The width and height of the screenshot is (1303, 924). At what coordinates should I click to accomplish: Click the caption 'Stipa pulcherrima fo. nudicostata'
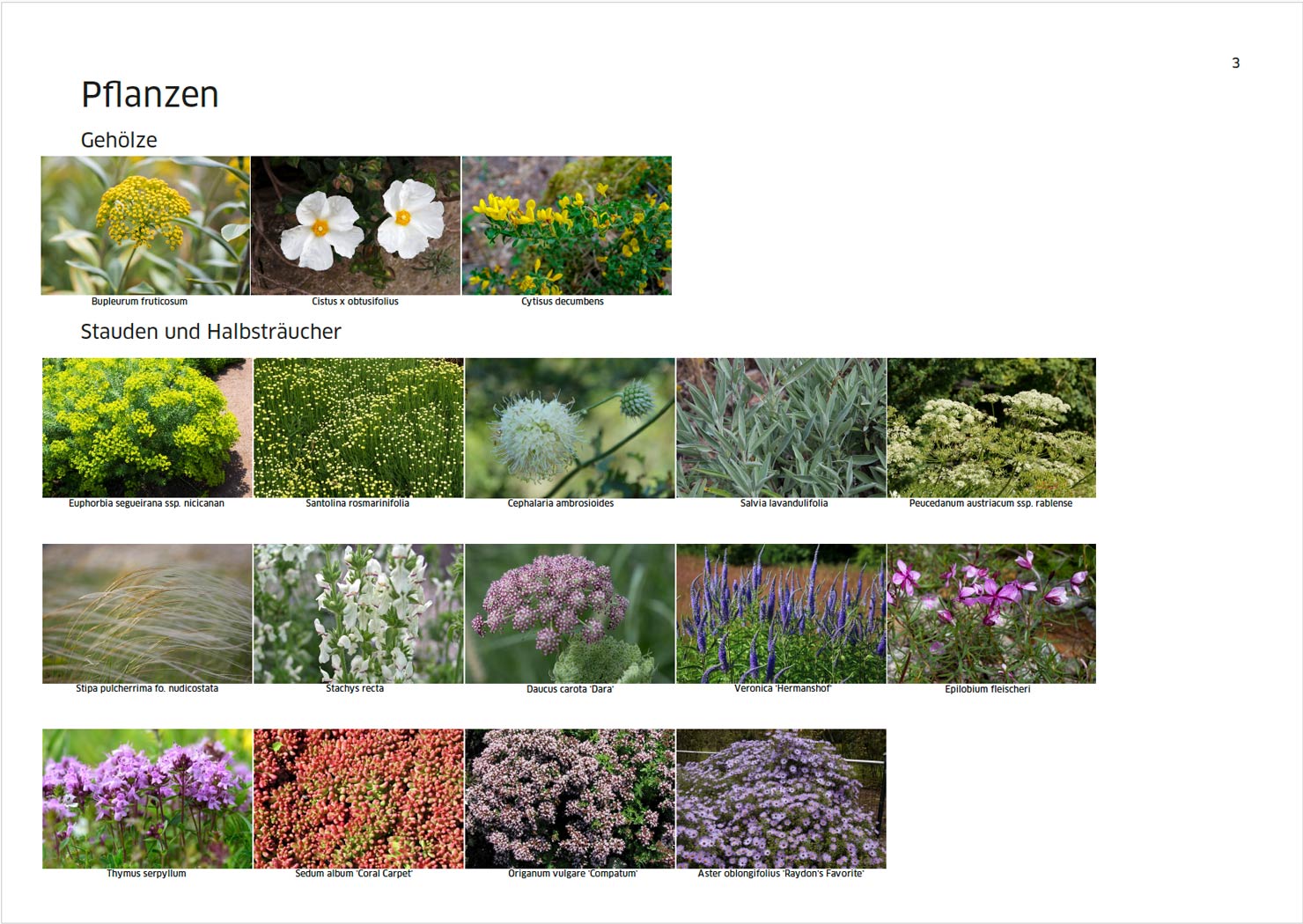click(x=147, y=688)
